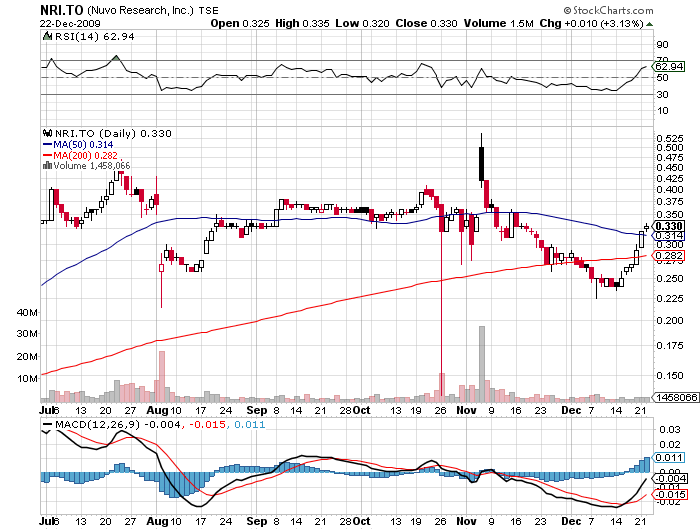Click the 22-Dec-2009 date text
700x530 pixels.
[70, 24]
